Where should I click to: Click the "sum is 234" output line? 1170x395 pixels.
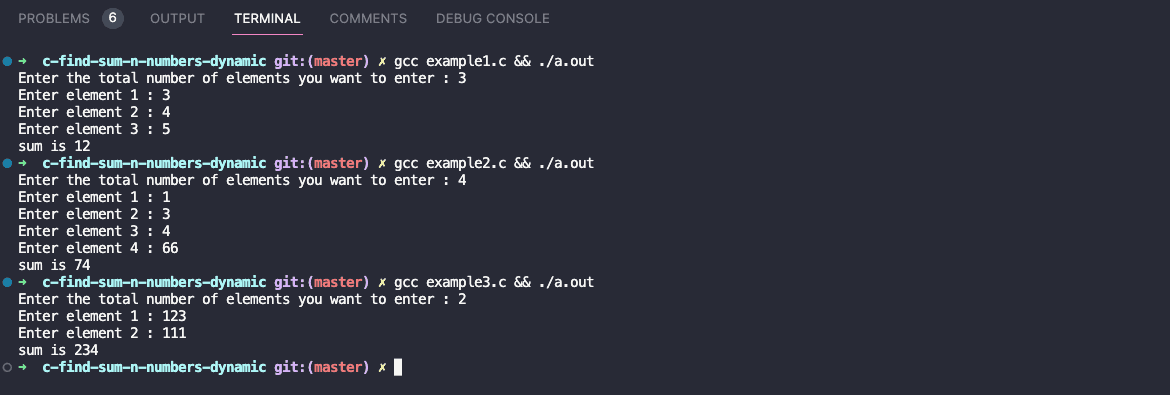click(x=58, y=350)
